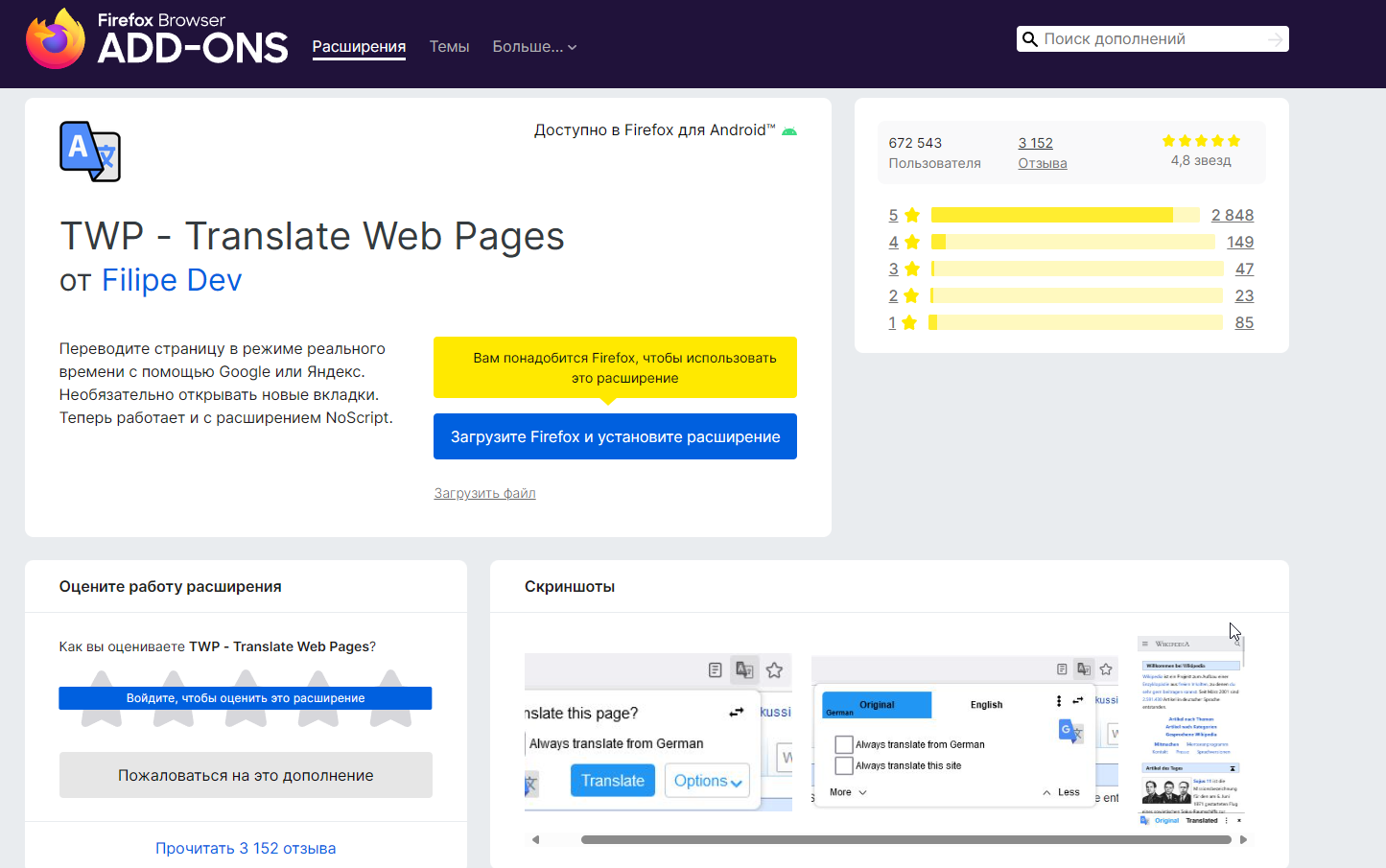Click the Загрузить файл link
This screenshot has height=868, width=1386.
click(x=484, y=493)
